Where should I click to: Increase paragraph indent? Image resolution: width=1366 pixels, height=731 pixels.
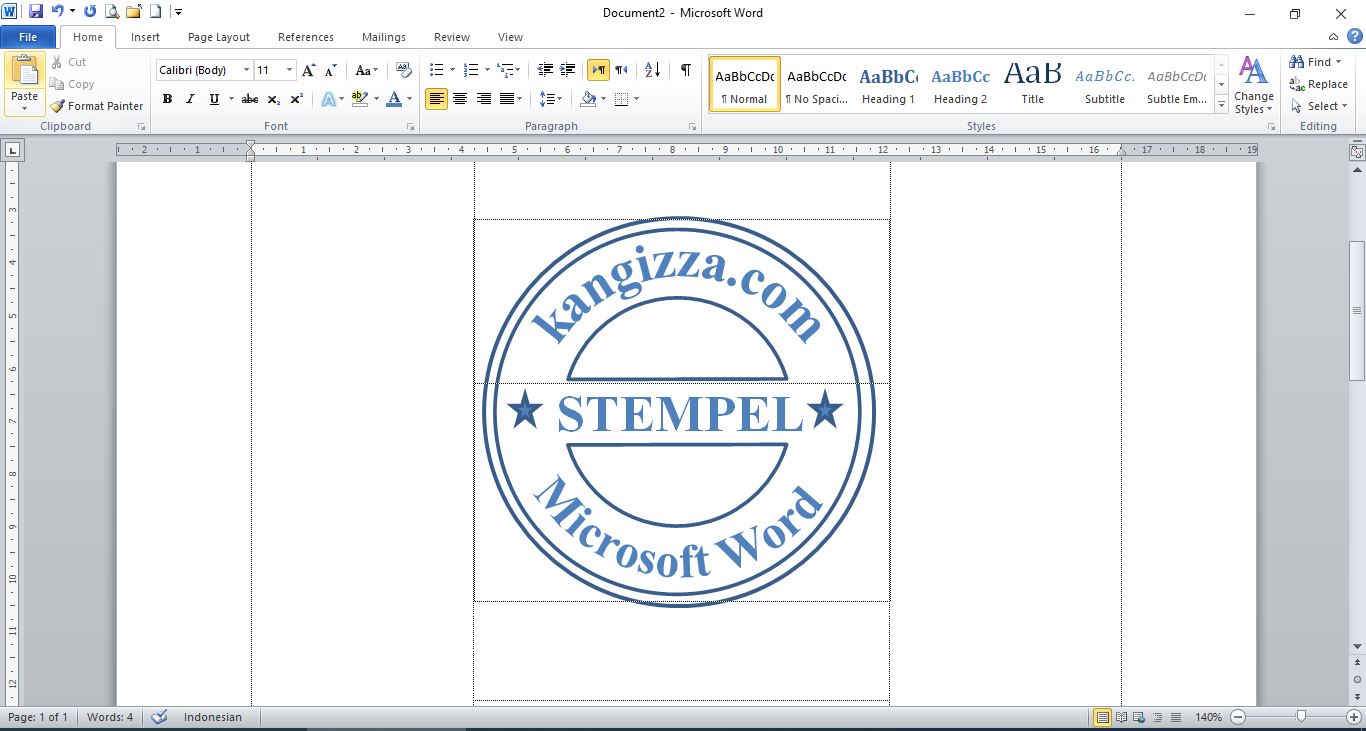568,70
